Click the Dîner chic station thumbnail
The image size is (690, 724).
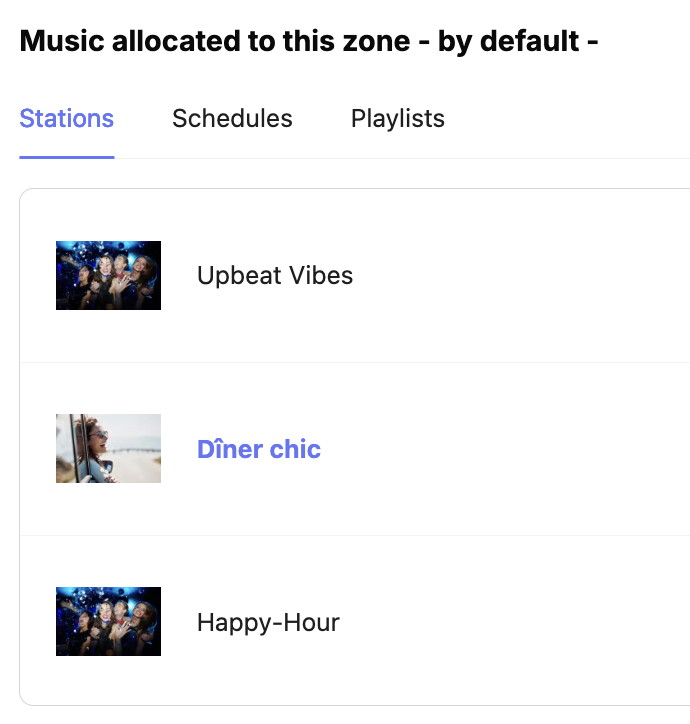(x=108, y=449)
